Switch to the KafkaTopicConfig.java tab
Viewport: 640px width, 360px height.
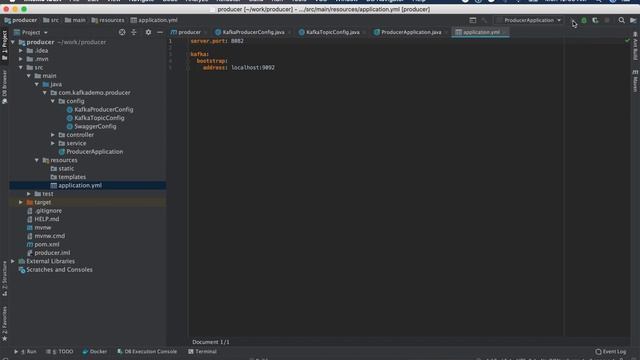click(x=332, y=32)
